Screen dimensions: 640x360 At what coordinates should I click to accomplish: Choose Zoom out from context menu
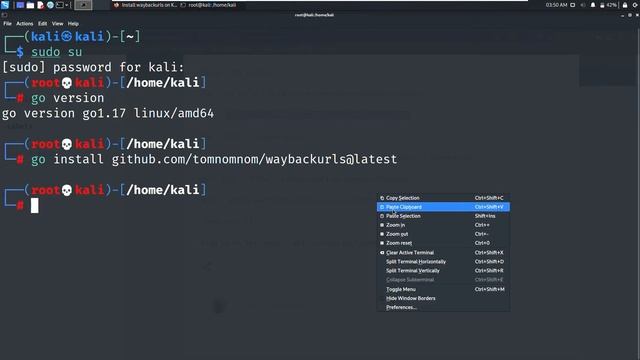[443, 234]
